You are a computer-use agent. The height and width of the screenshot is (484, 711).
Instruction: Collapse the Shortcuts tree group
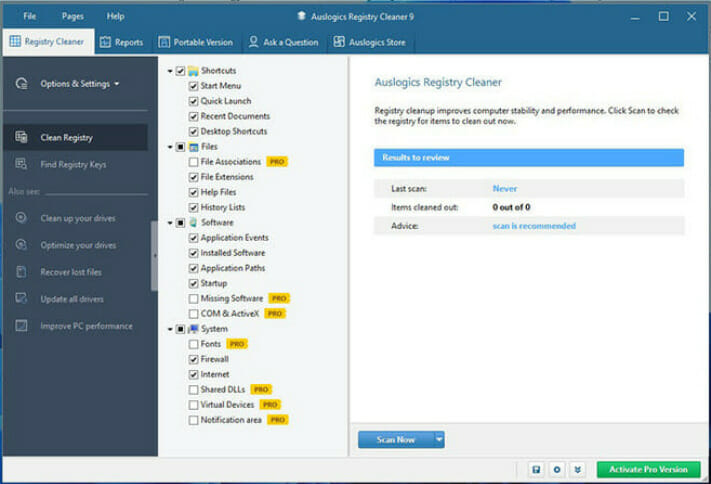coord(170,71)
